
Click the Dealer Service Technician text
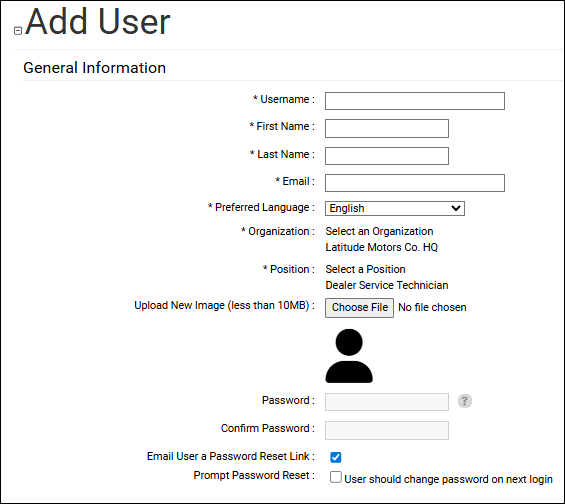(x=387, y=285)
